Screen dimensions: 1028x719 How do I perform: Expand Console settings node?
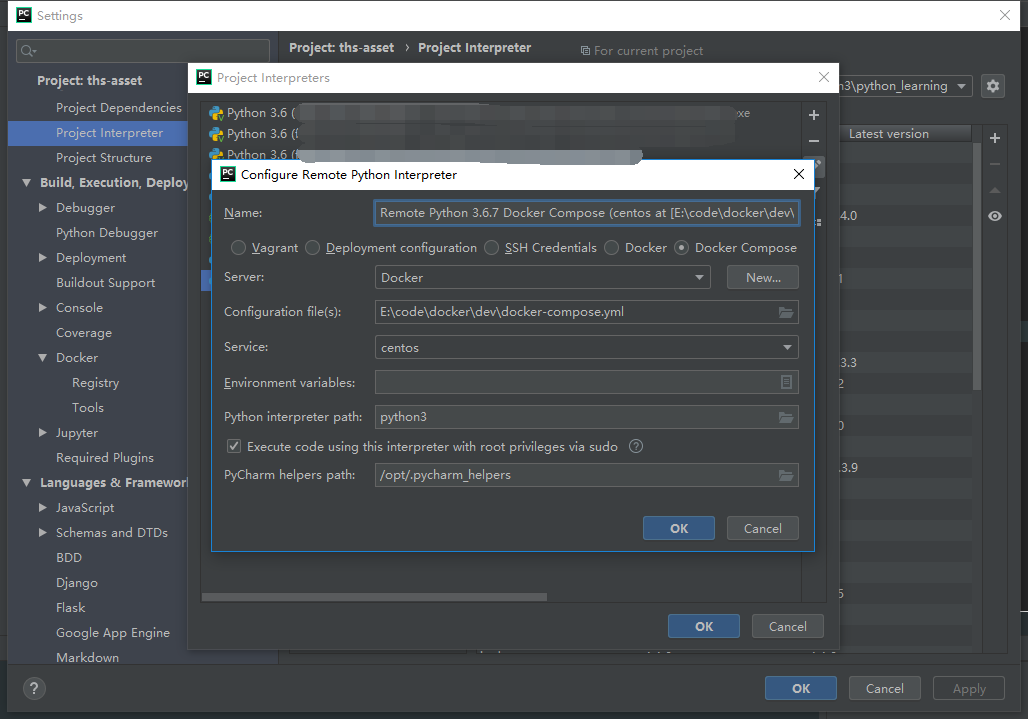(x=43, y=307)
